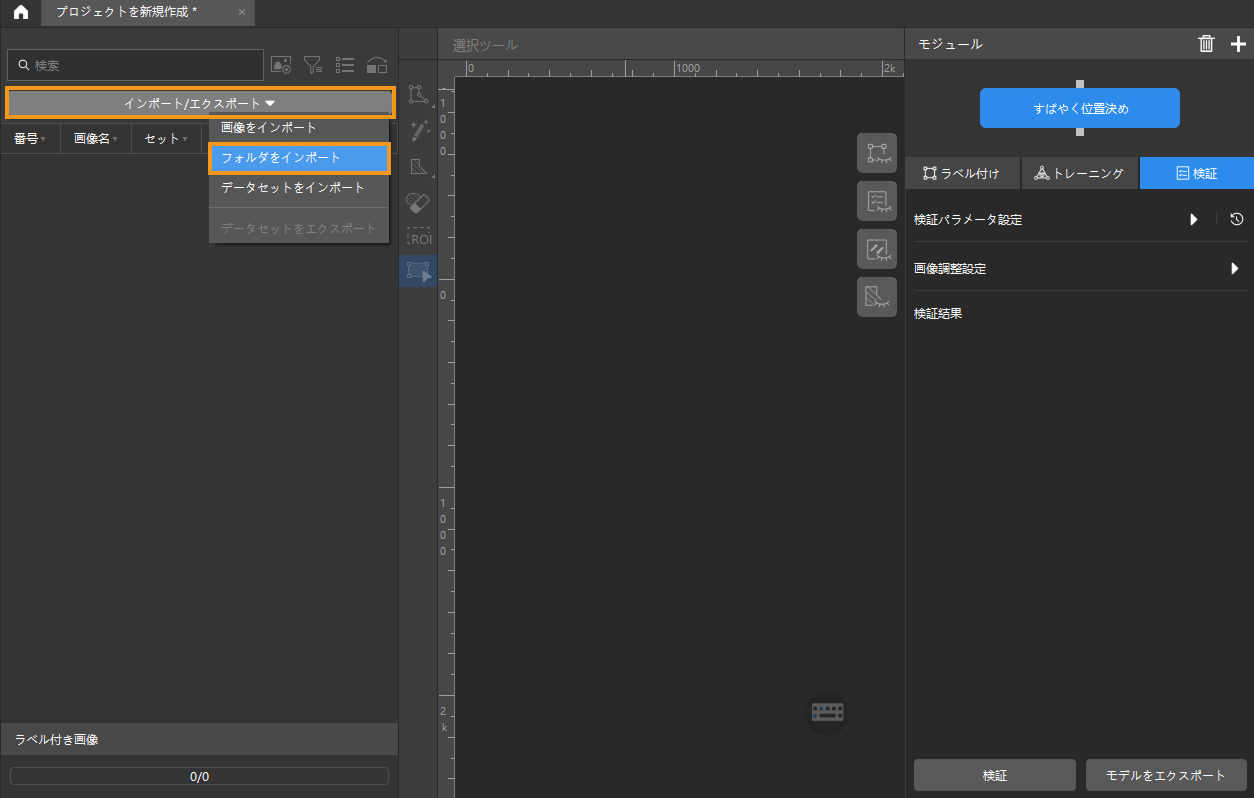The width and height of the screenshot is (1254, 798).
Task: Toggle visibility of the validation results checklist
Action: (876, 201)
